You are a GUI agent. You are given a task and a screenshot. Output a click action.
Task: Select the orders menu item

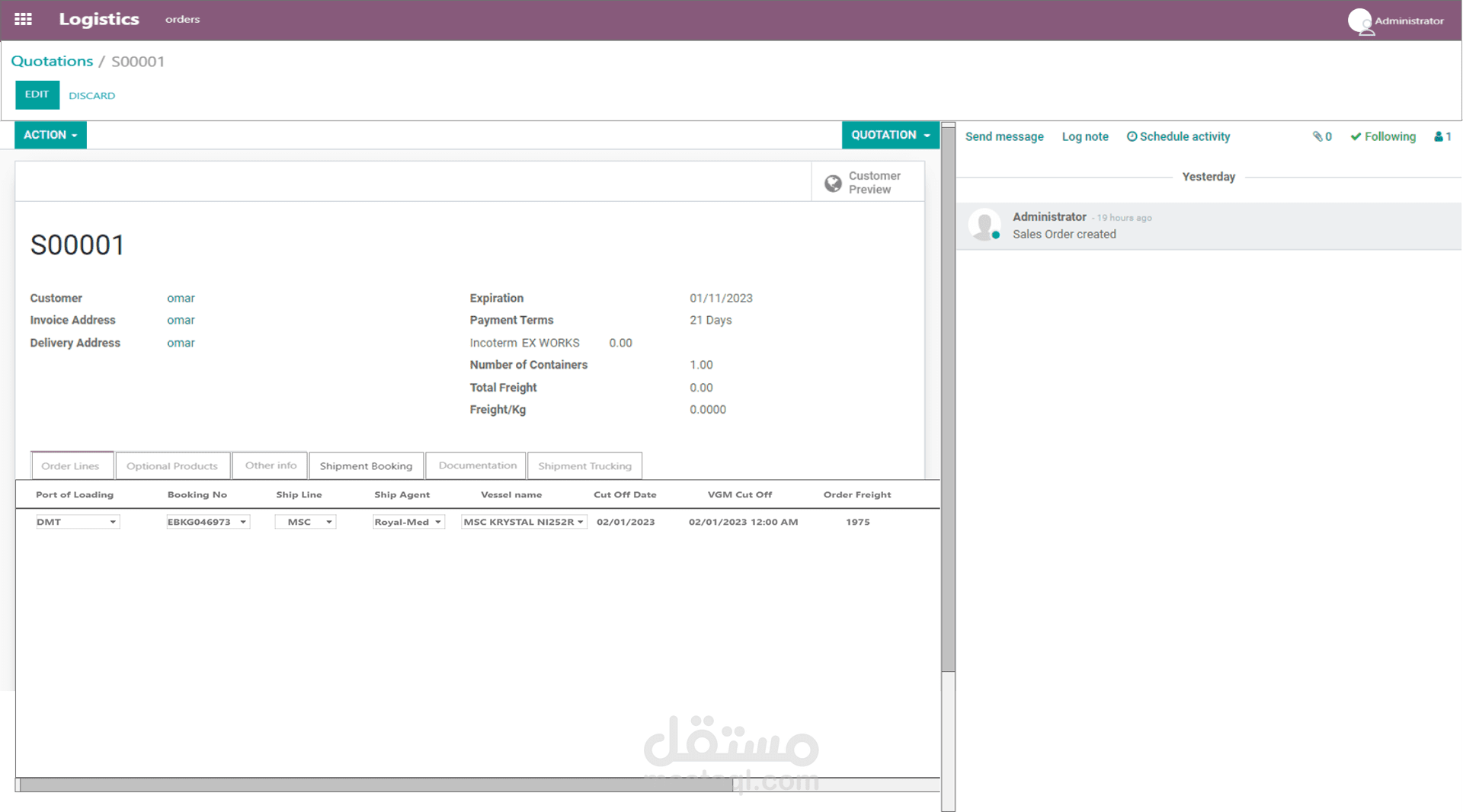(182, 19)
